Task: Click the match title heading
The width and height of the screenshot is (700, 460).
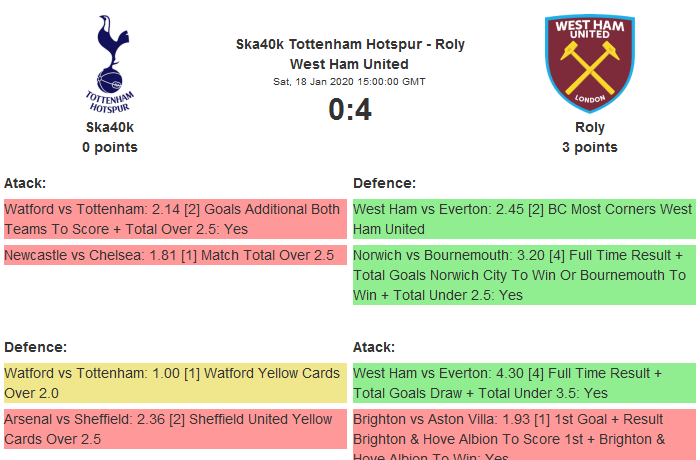Action: (x=350, y=54)
